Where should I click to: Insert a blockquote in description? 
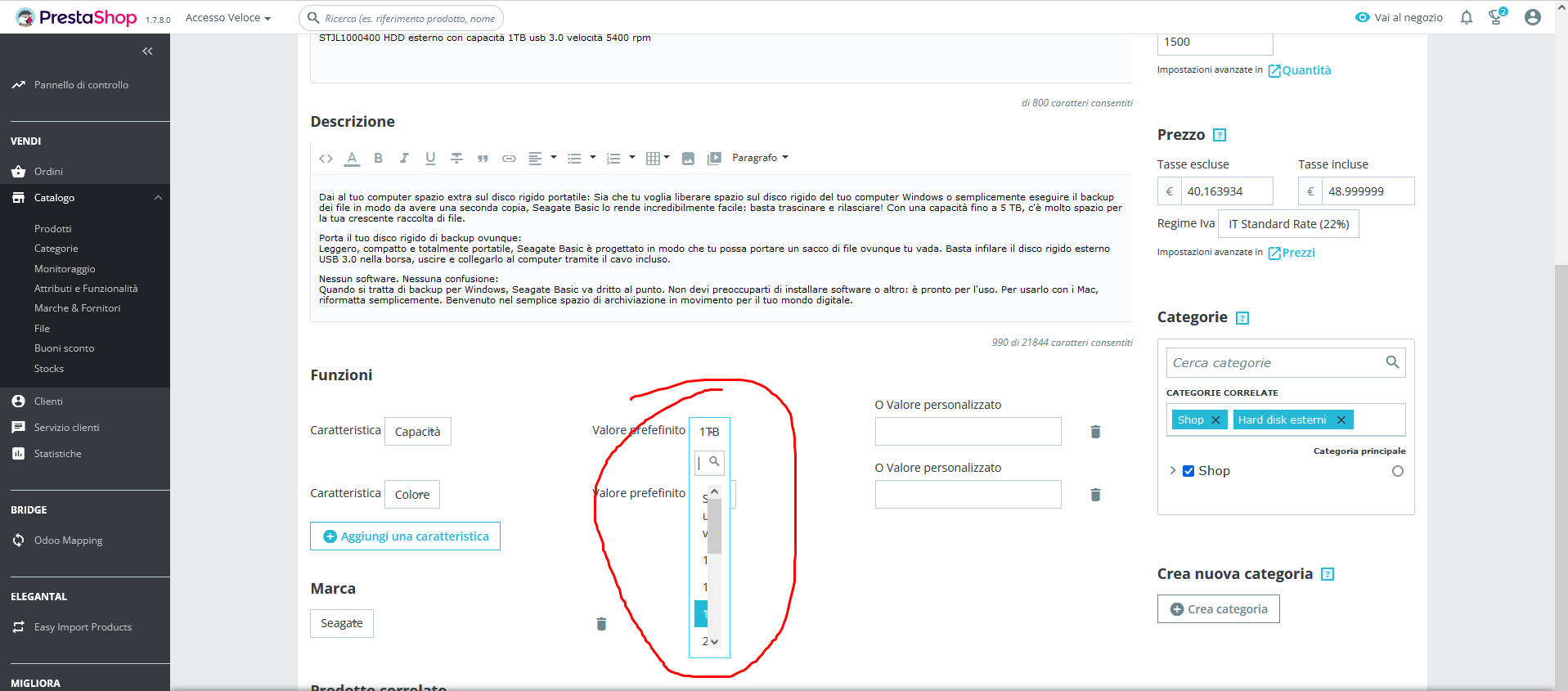click(x=483, y=159)
